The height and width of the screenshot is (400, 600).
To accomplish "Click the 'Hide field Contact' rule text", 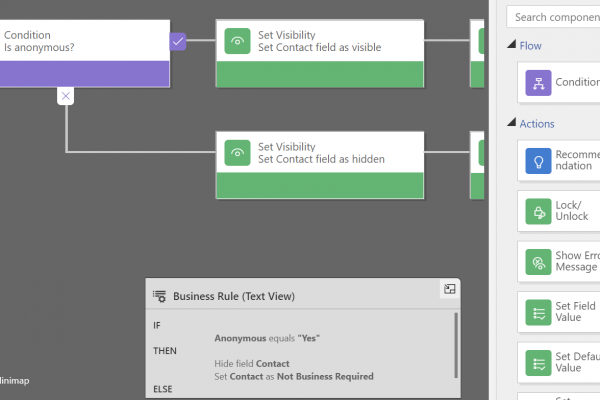I will [252, 364].
